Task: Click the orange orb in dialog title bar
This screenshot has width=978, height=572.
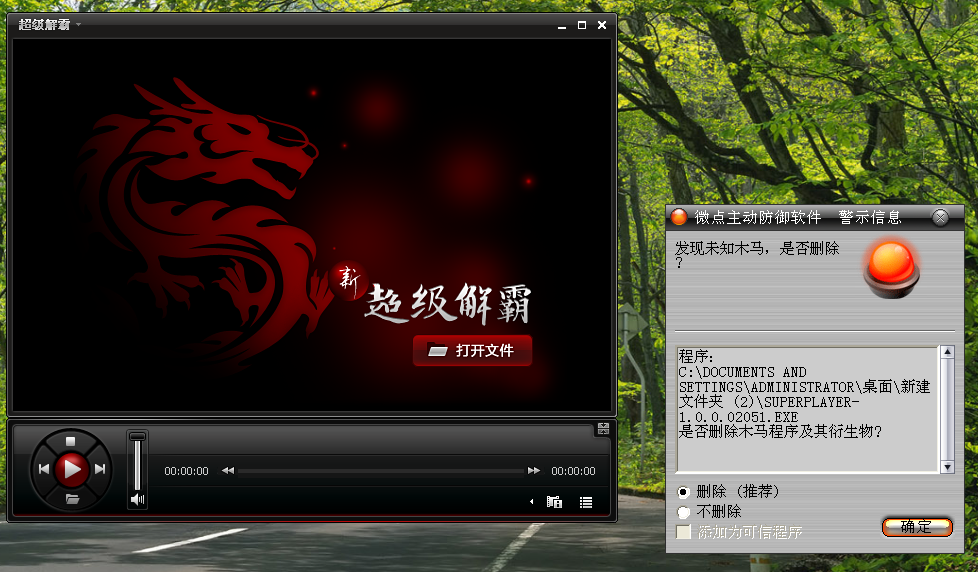Action: point(679,217)
